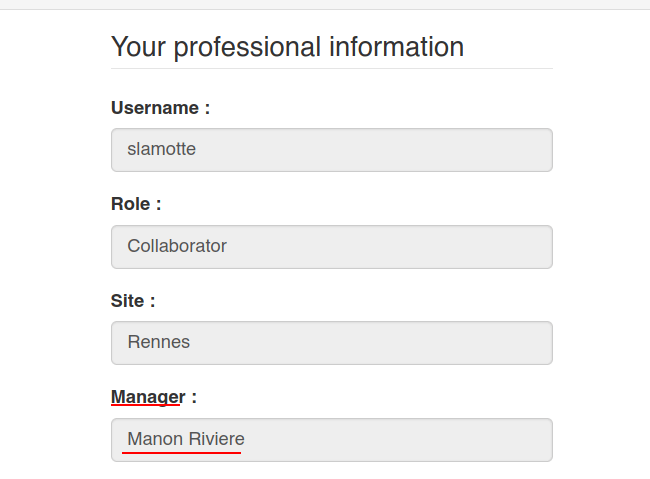Click the "Username :" label
This screenshot has height=479, width=650.
(160, 108)
